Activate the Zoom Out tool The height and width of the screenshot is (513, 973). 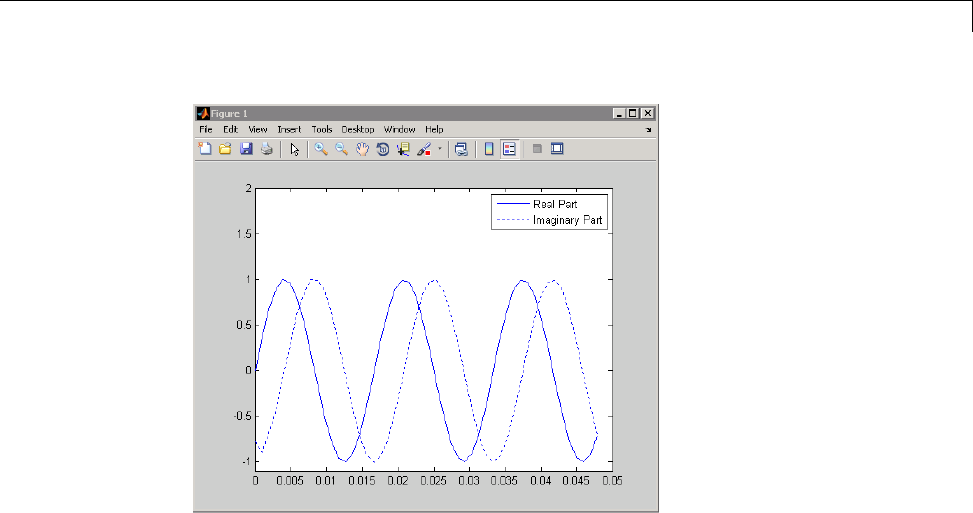point(341,149)
